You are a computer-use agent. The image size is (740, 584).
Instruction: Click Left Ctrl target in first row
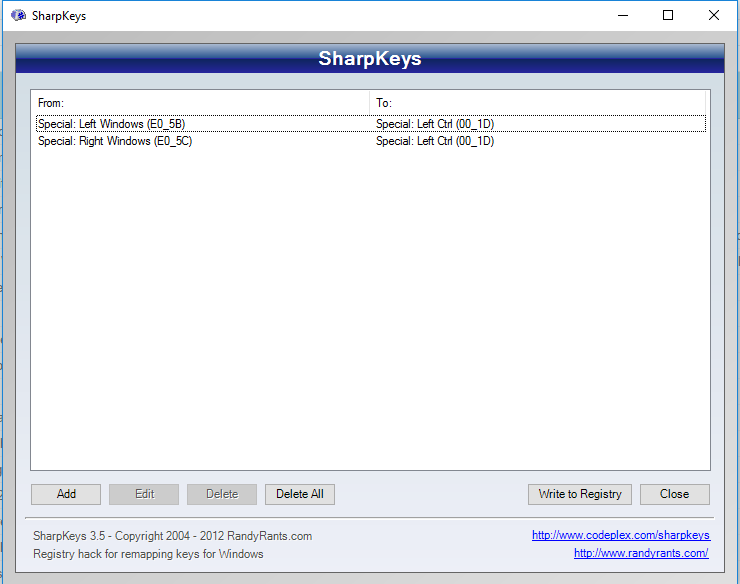tap(435, 124)
